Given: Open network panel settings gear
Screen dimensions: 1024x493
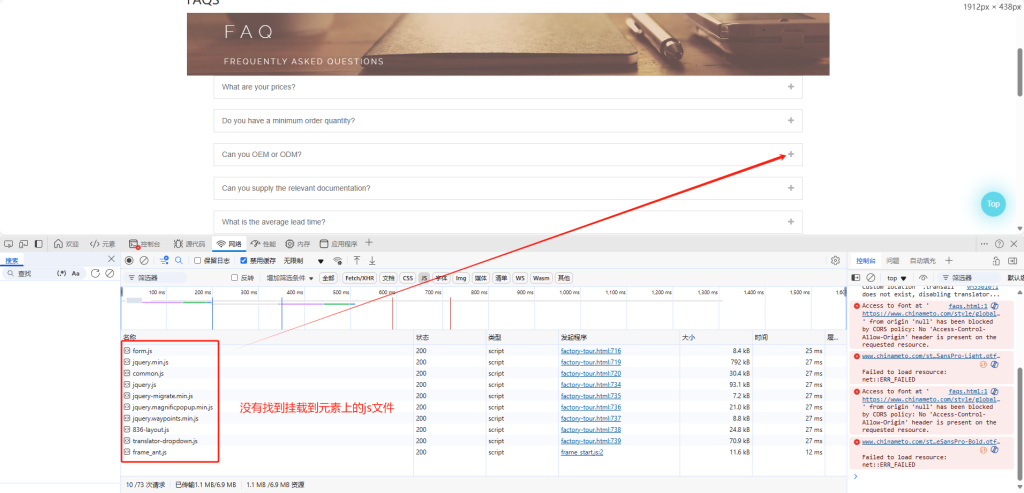Looking at the screenshot, I should point(835,261).
